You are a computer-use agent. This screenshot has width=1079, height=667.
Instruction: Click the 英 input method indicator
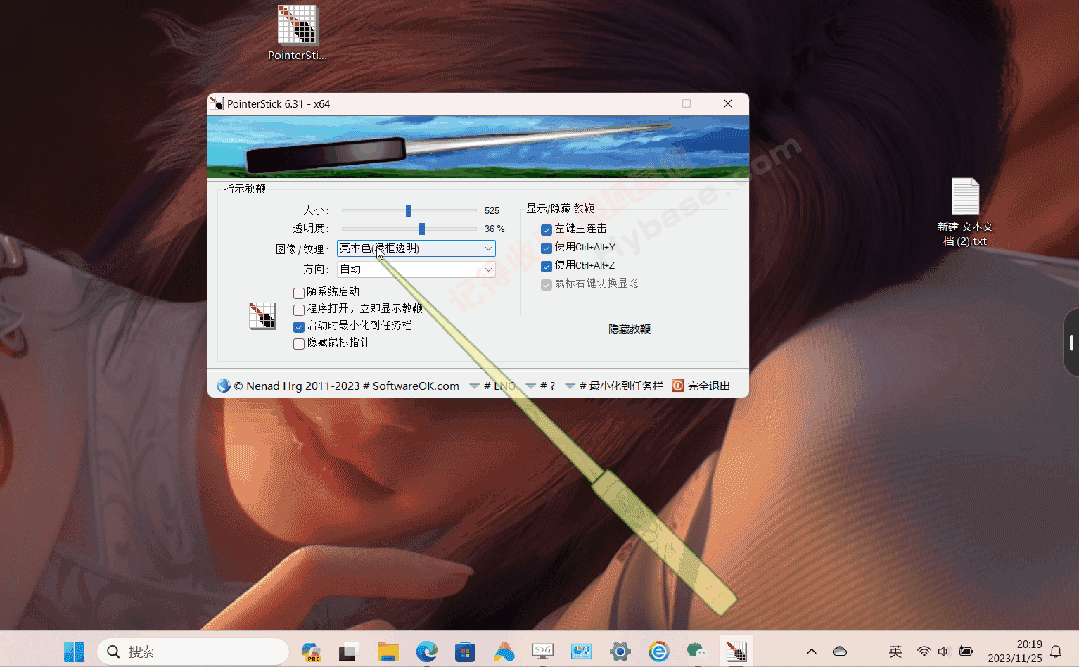pyautogui.click(x=895, y=651)
